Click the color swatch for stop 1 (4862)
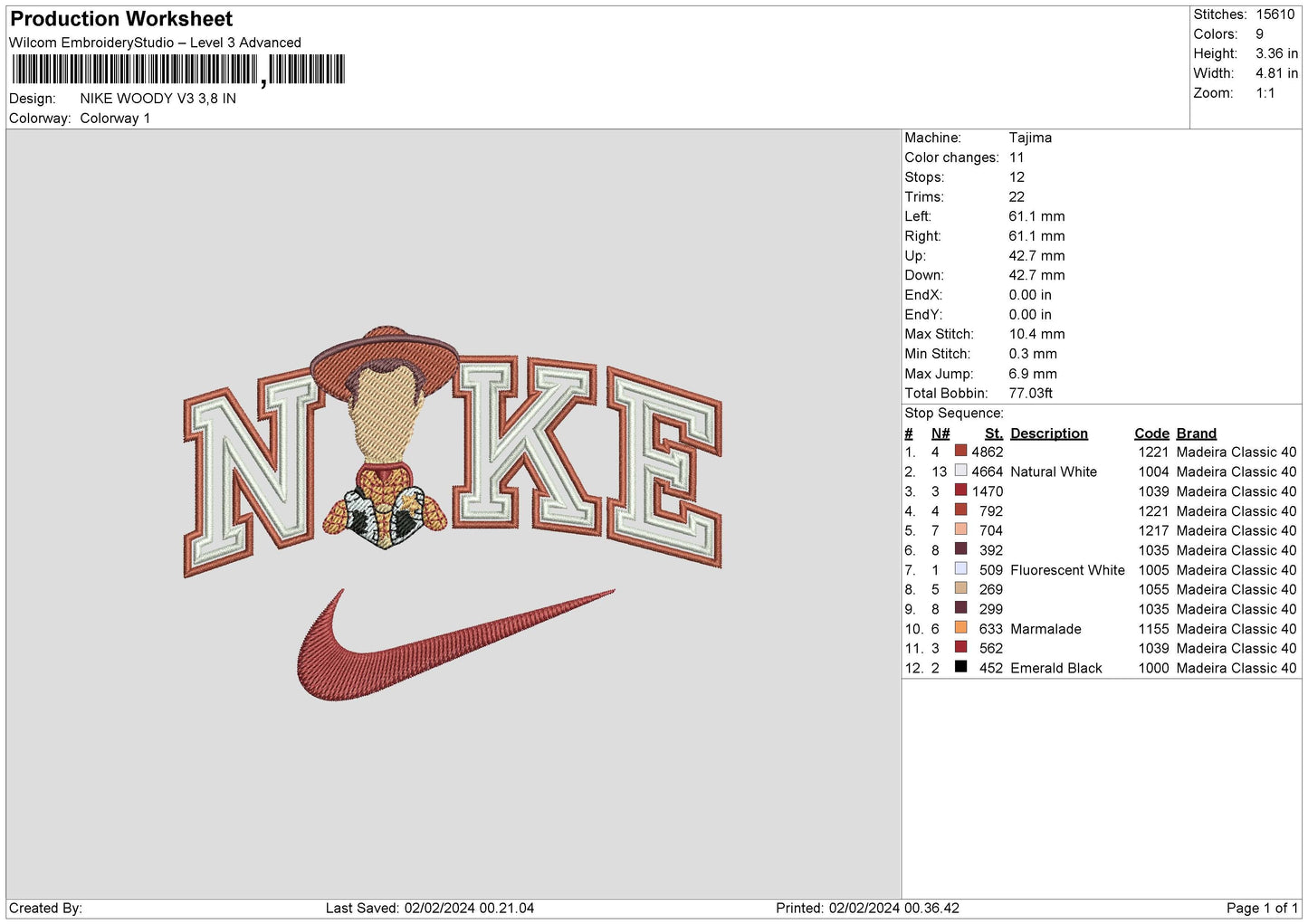 [960, 451]
